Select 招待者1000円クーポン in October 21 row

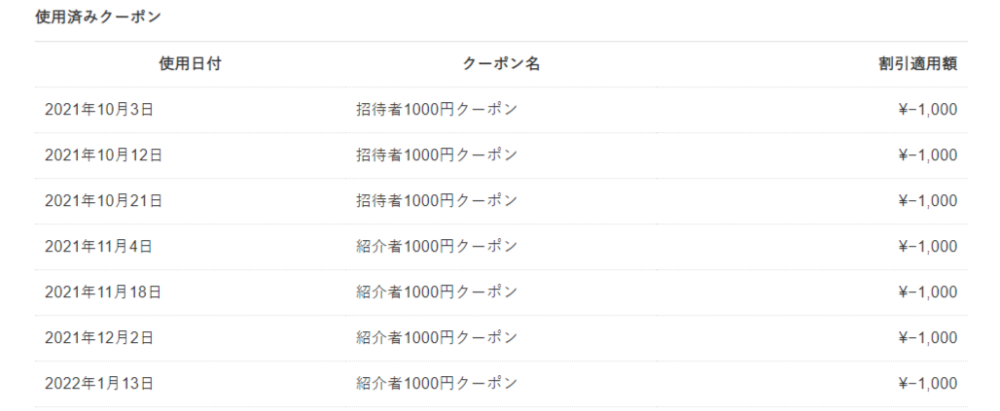pyautogui.click(x=436, y=201)
